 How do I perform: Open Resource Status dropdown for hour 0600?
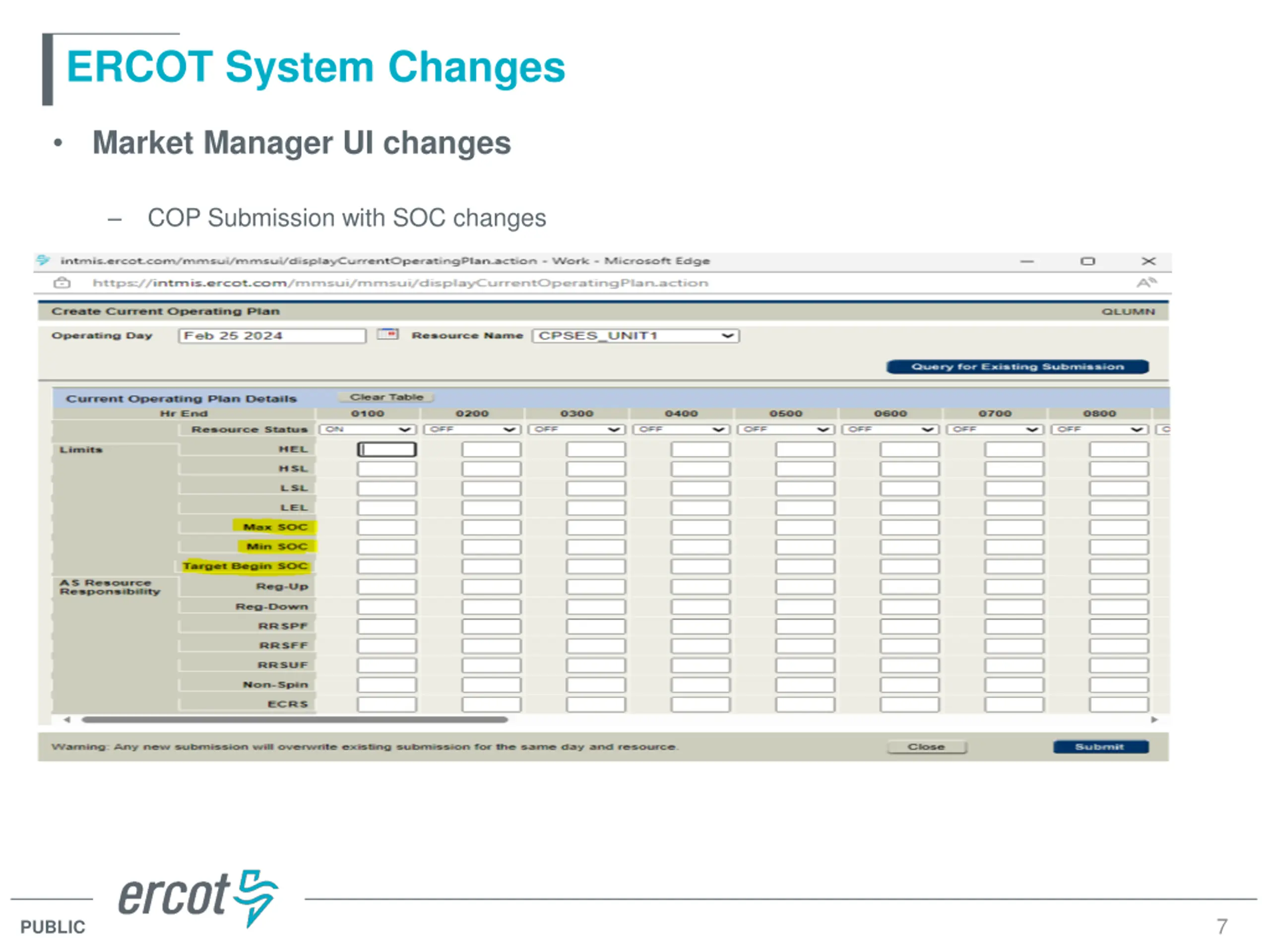(890, 429)
